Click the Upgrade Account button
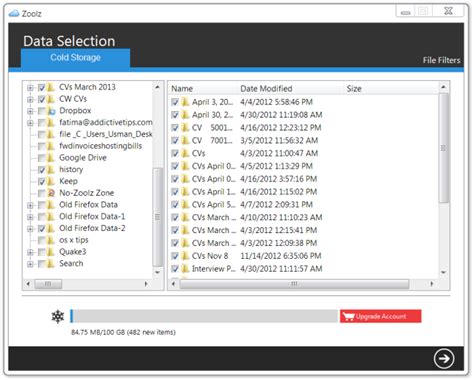 (381, 316)
